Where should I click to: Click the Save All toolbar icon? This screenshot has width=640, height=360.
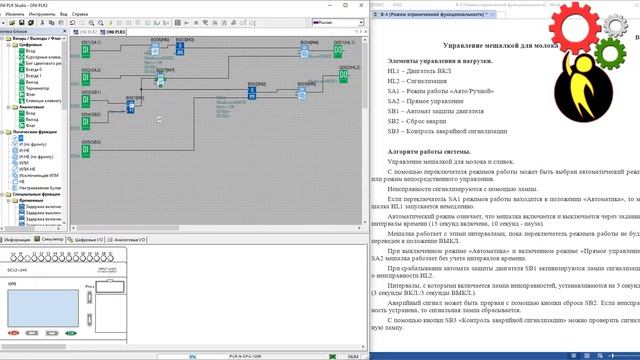pyautogui.click(x=31, y=23)
